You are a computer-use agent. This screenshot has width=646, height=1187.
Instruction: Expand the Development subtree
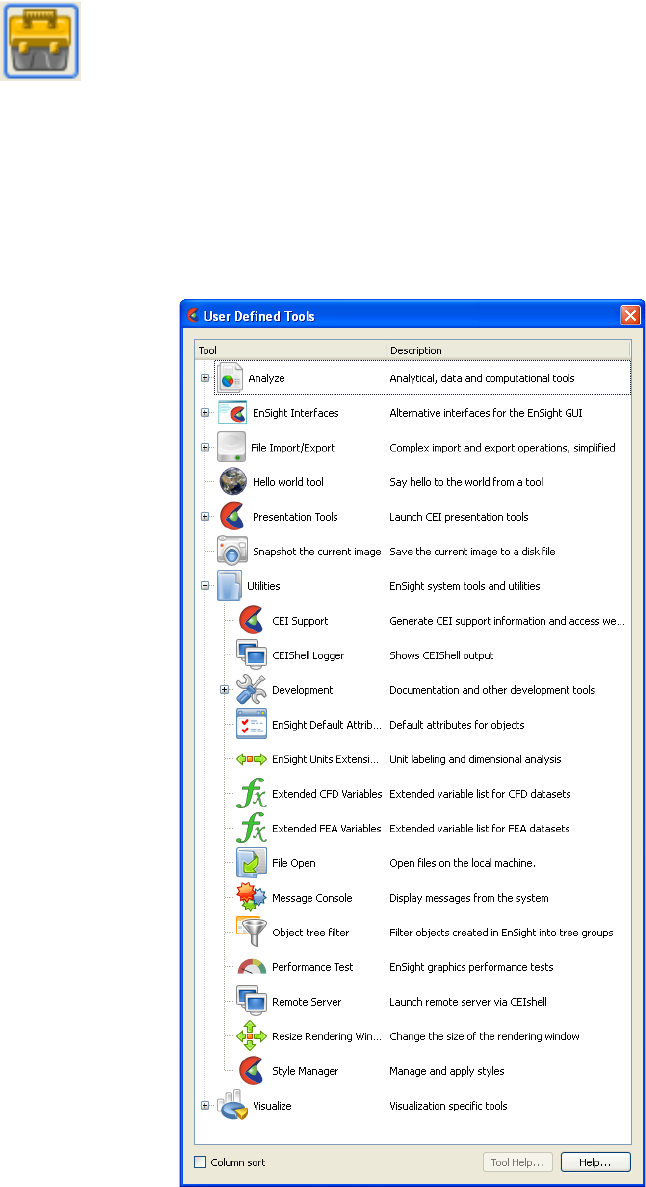tap(224, 690)
